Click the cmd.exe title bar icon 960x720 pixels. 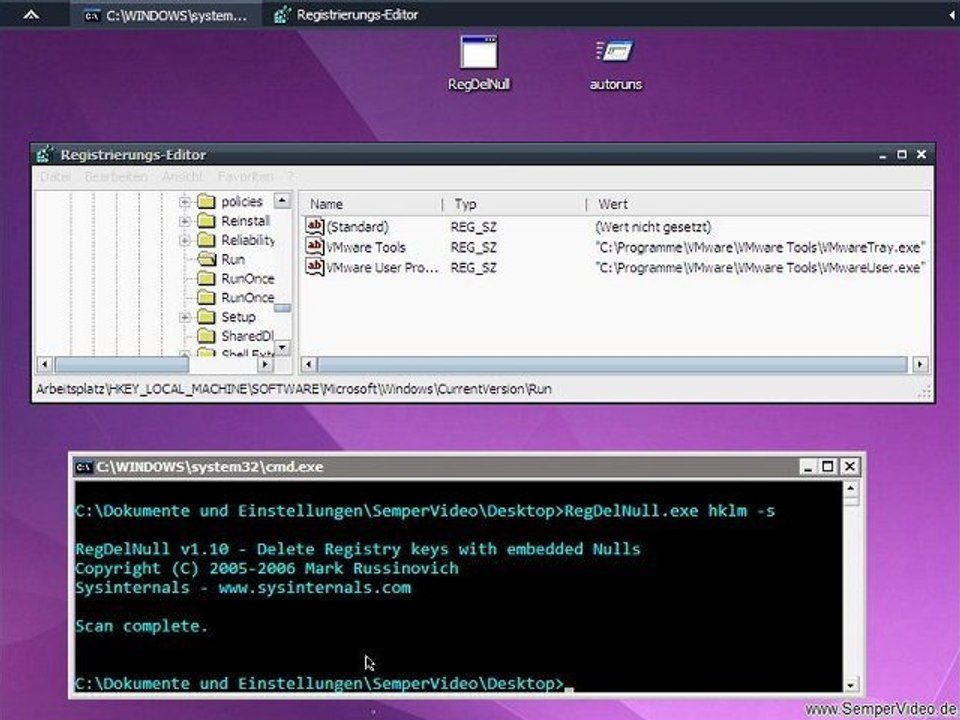click(x=84, y=467)
